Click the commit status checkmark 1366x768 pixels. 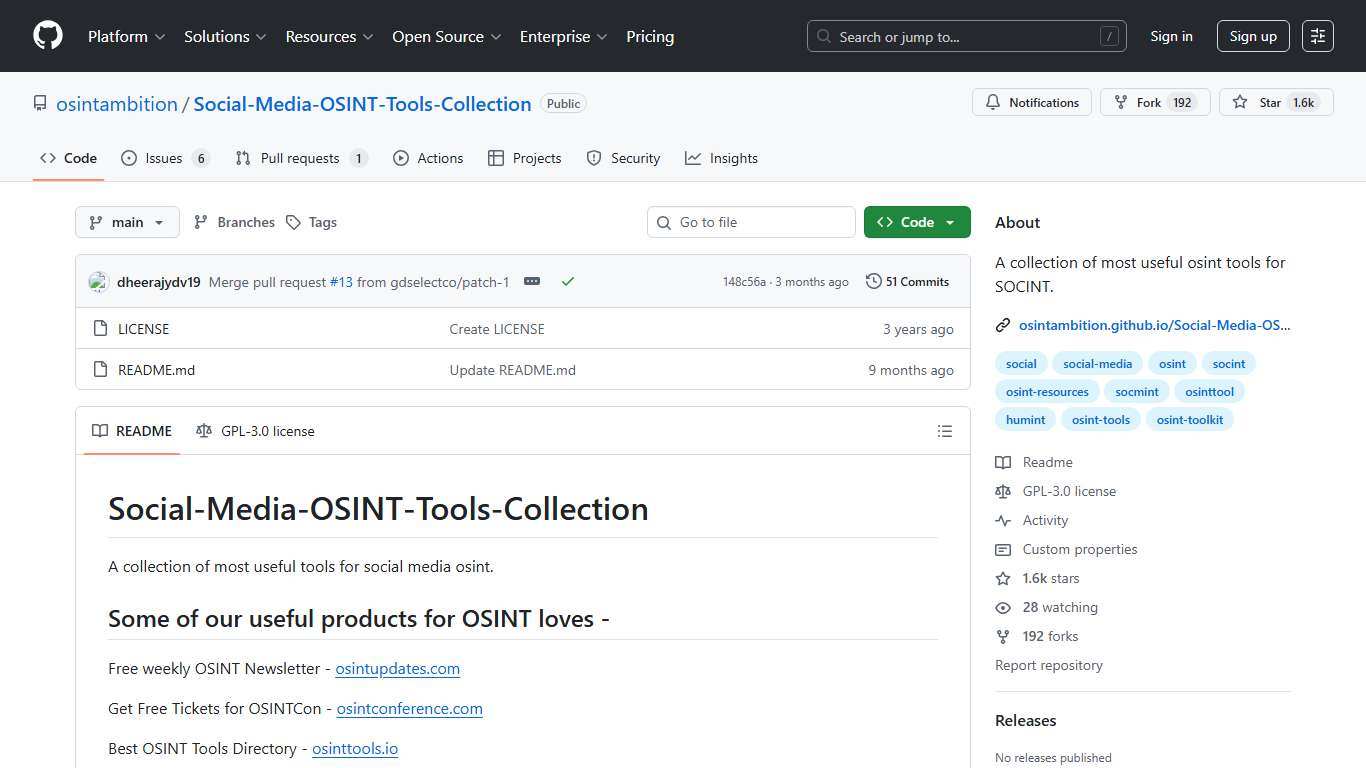(568, 282)
